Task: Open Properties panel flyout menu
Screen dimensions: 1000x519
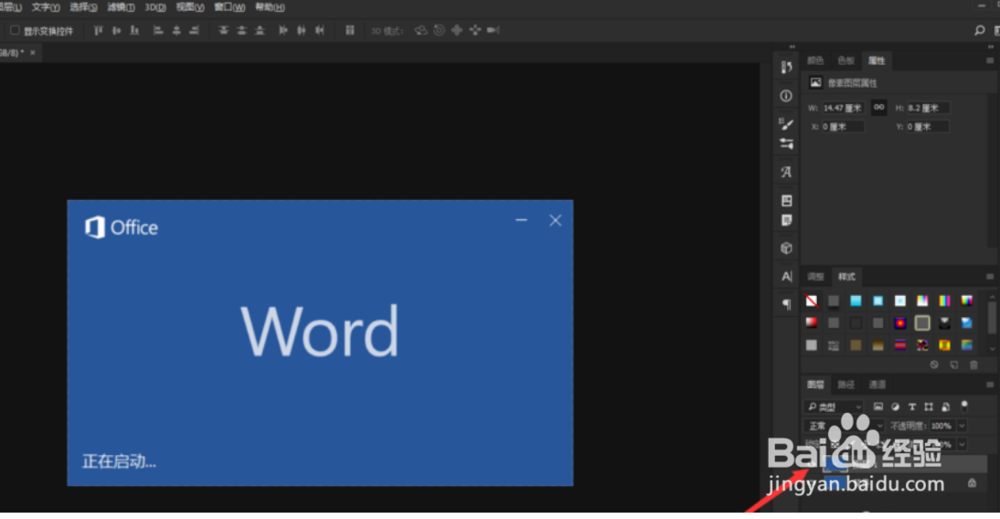Action: 990,61
